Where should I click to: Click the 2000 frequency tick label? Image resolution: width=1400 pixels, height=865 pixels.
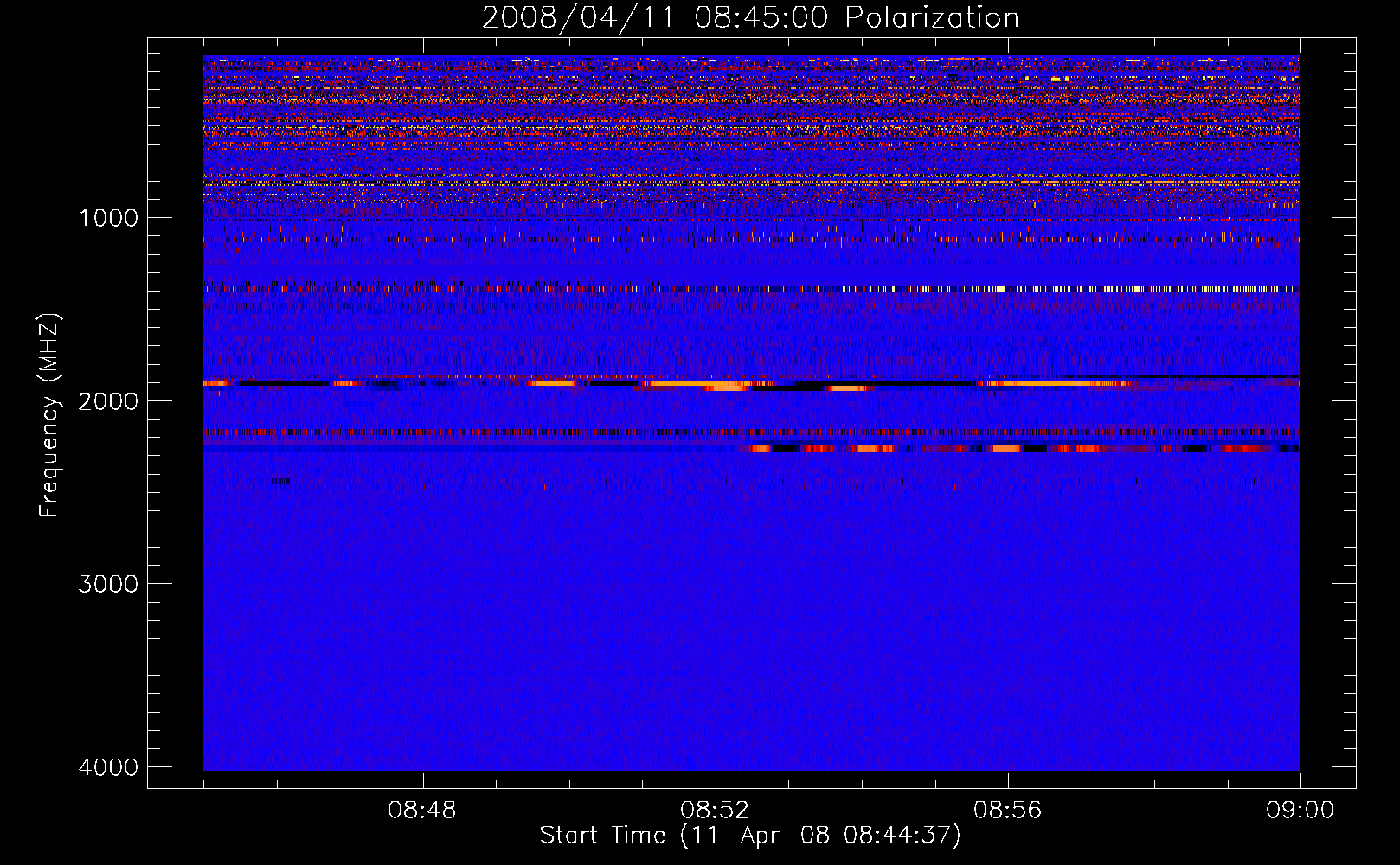click(x=108, y=400)
